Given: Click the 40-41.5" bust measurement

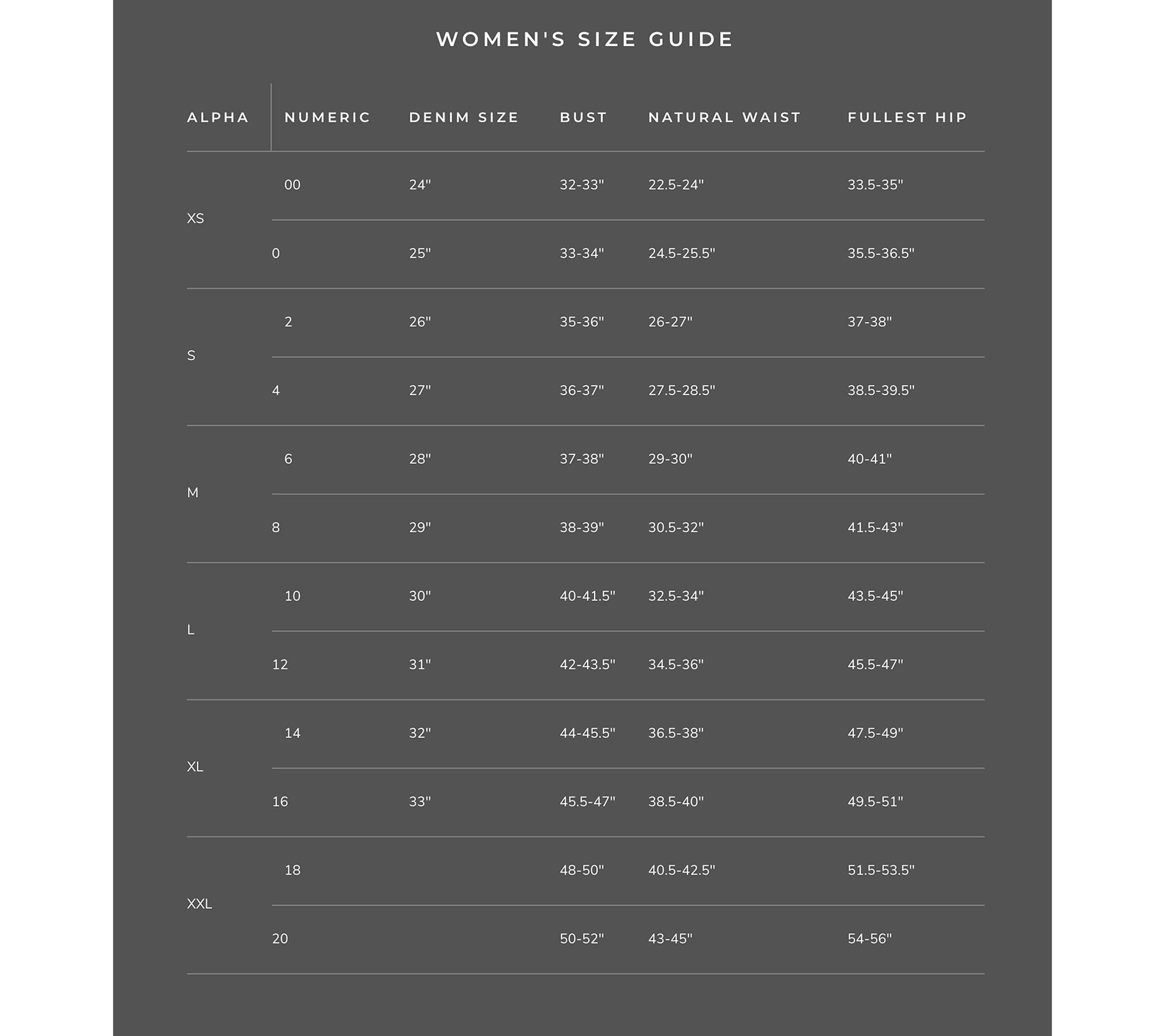Looking at the screenshot, I should [x=587, y=596].
